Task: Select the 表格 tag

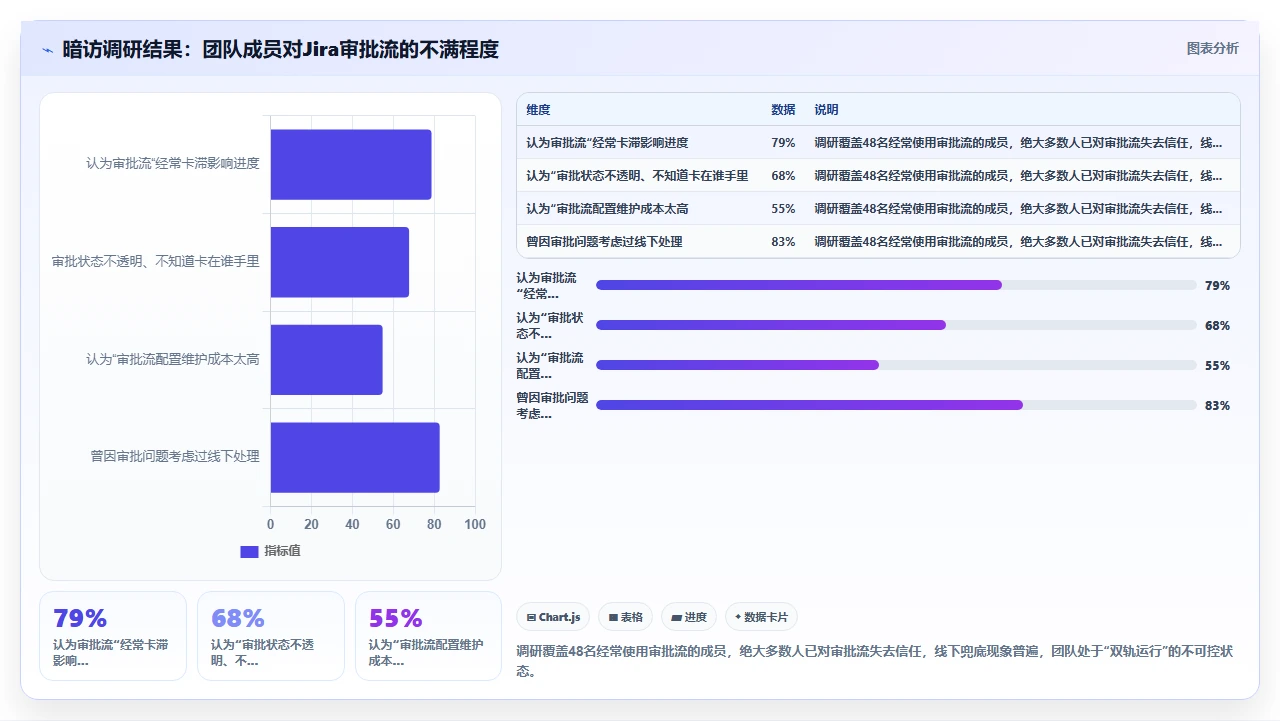Action: [626, 617]
